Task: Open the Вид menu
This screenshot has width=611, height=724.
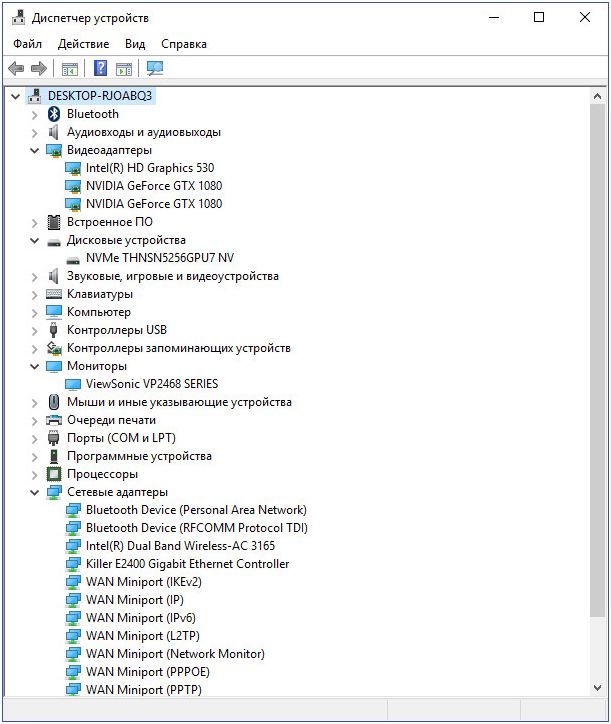Action: (x=135, y=44)
